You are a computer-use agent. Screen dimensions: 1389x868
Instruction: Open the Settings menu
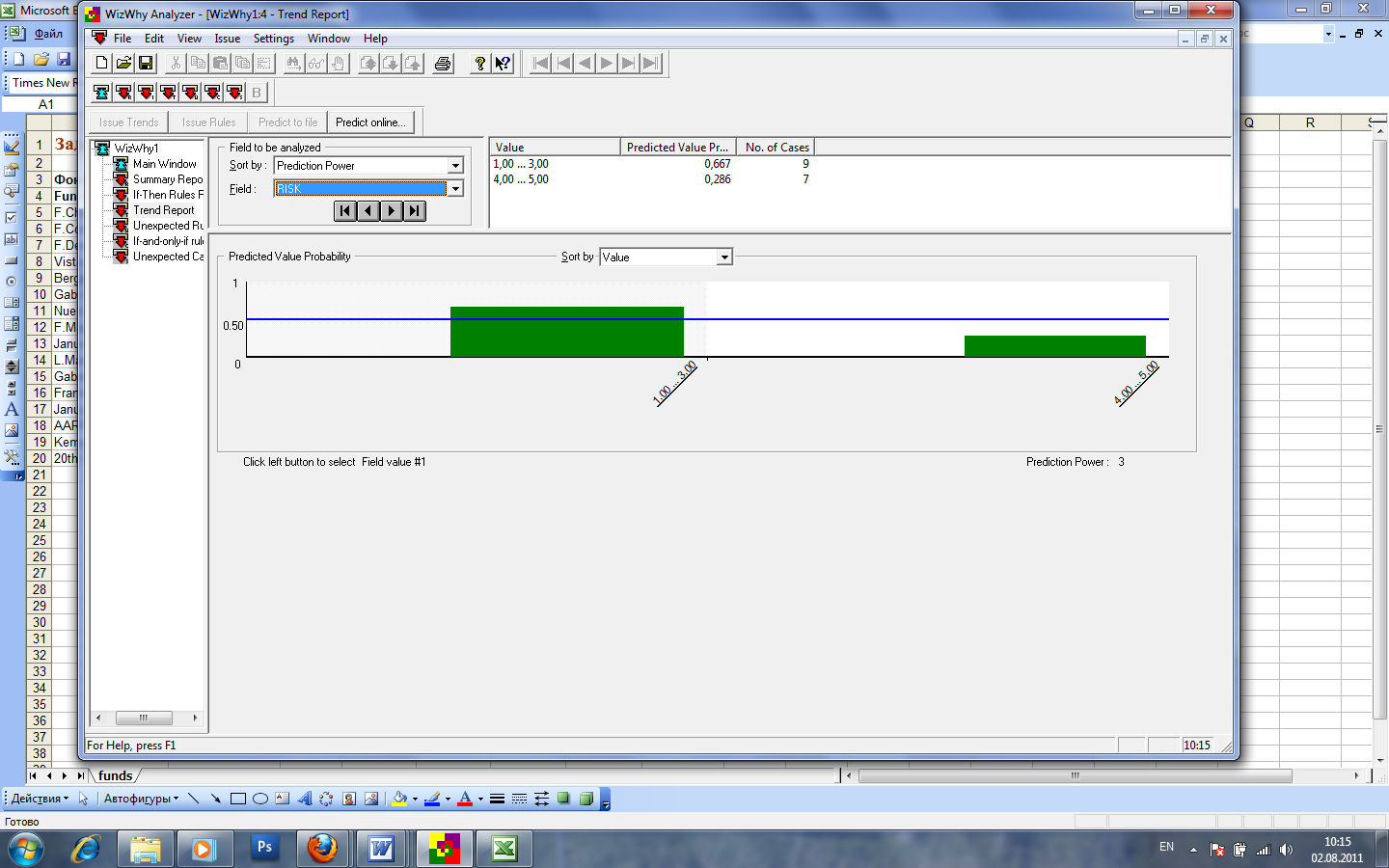(274, 39)
